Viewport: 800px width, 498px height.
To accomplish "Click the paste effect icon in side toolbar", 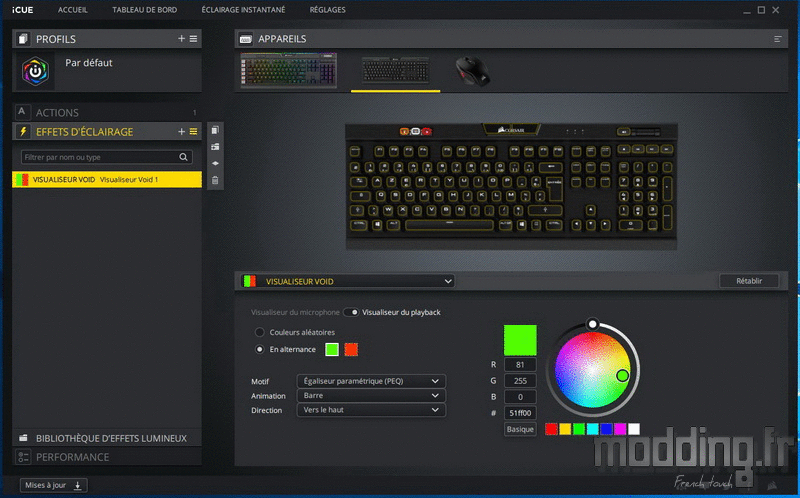I will [215, 147].
